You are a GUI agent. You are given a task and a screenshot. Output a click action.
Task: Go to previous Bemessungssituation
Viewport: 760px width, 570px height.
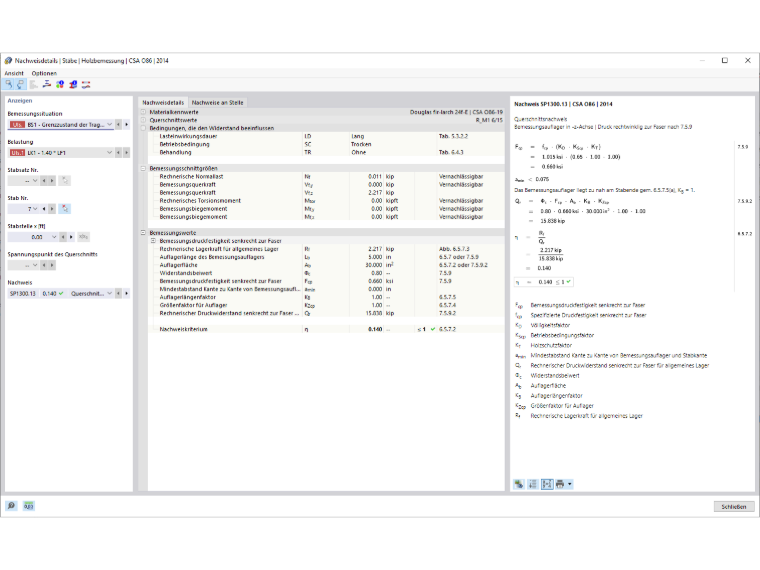[118, 125]
